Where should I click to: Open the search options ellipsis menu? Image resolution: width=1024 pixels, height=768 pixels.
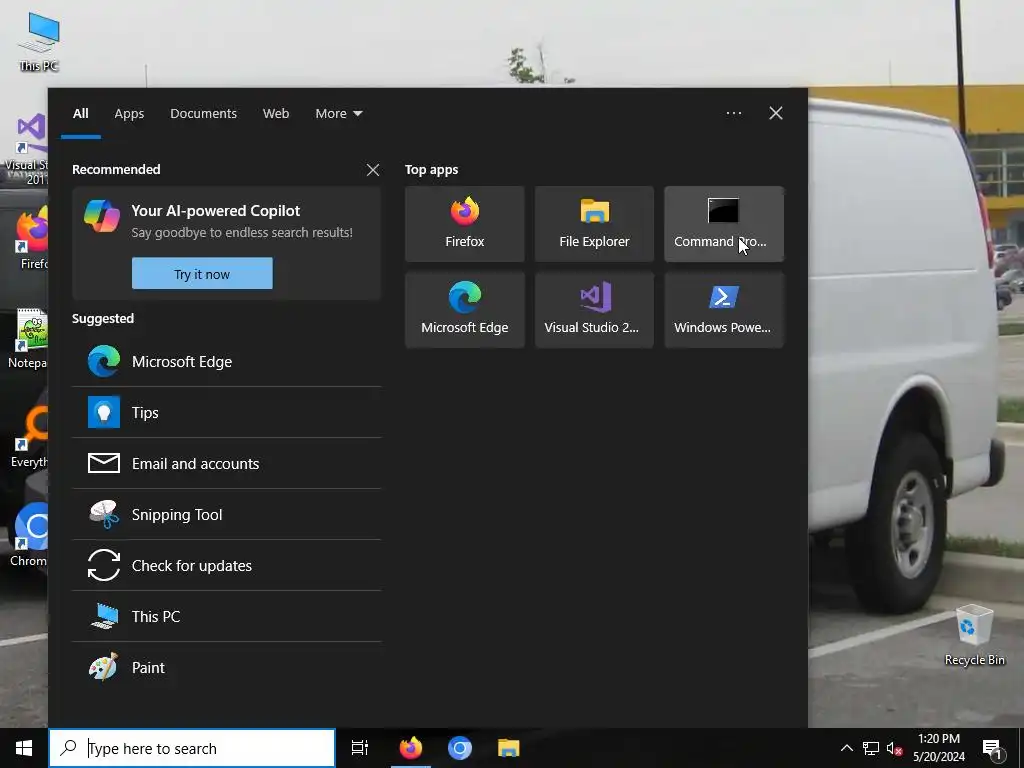pyautogui.click(x=734, y=114)
